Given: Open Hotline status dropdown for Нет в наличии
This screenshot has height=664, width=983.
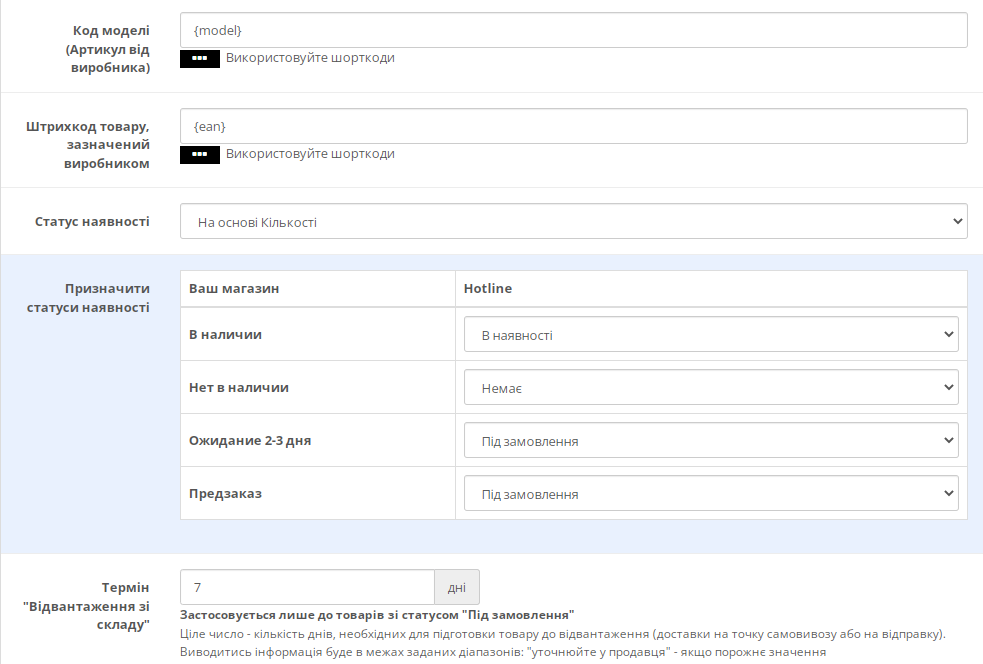Looking at the screenshot, I should point(711,387).
